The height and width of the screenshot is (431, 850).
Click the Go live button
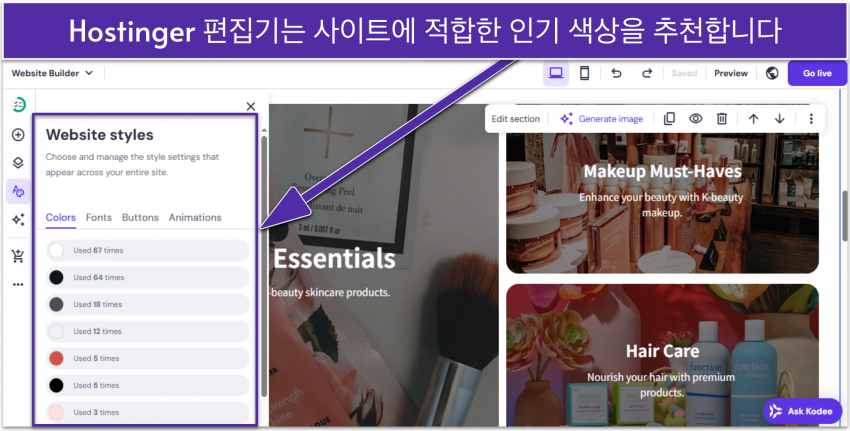click(x=817, y=73)
